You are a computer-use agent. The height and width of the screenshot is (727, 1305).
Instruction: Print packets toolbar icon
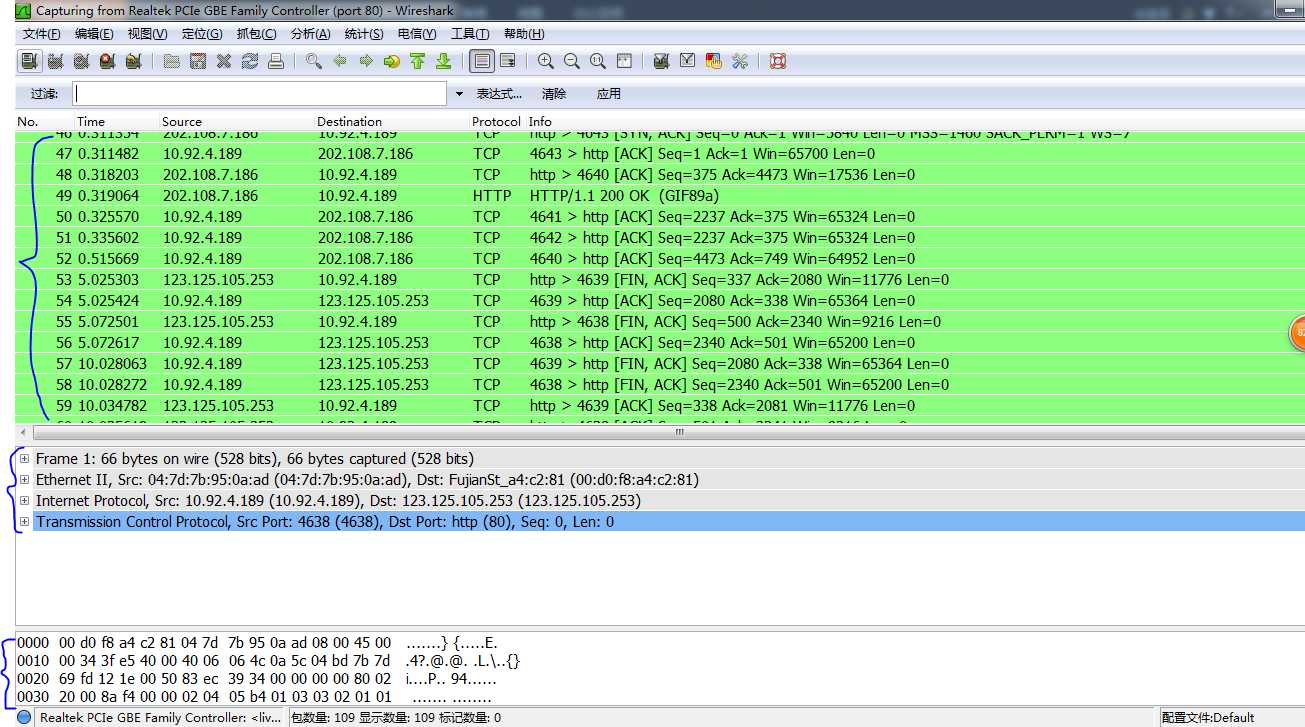coord(276,61)
